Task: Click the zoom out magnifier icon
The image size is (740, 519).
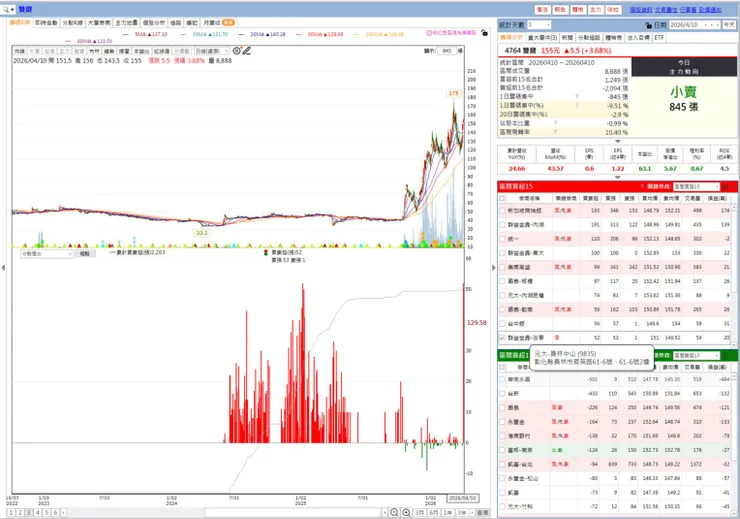Action: (395, 512)
